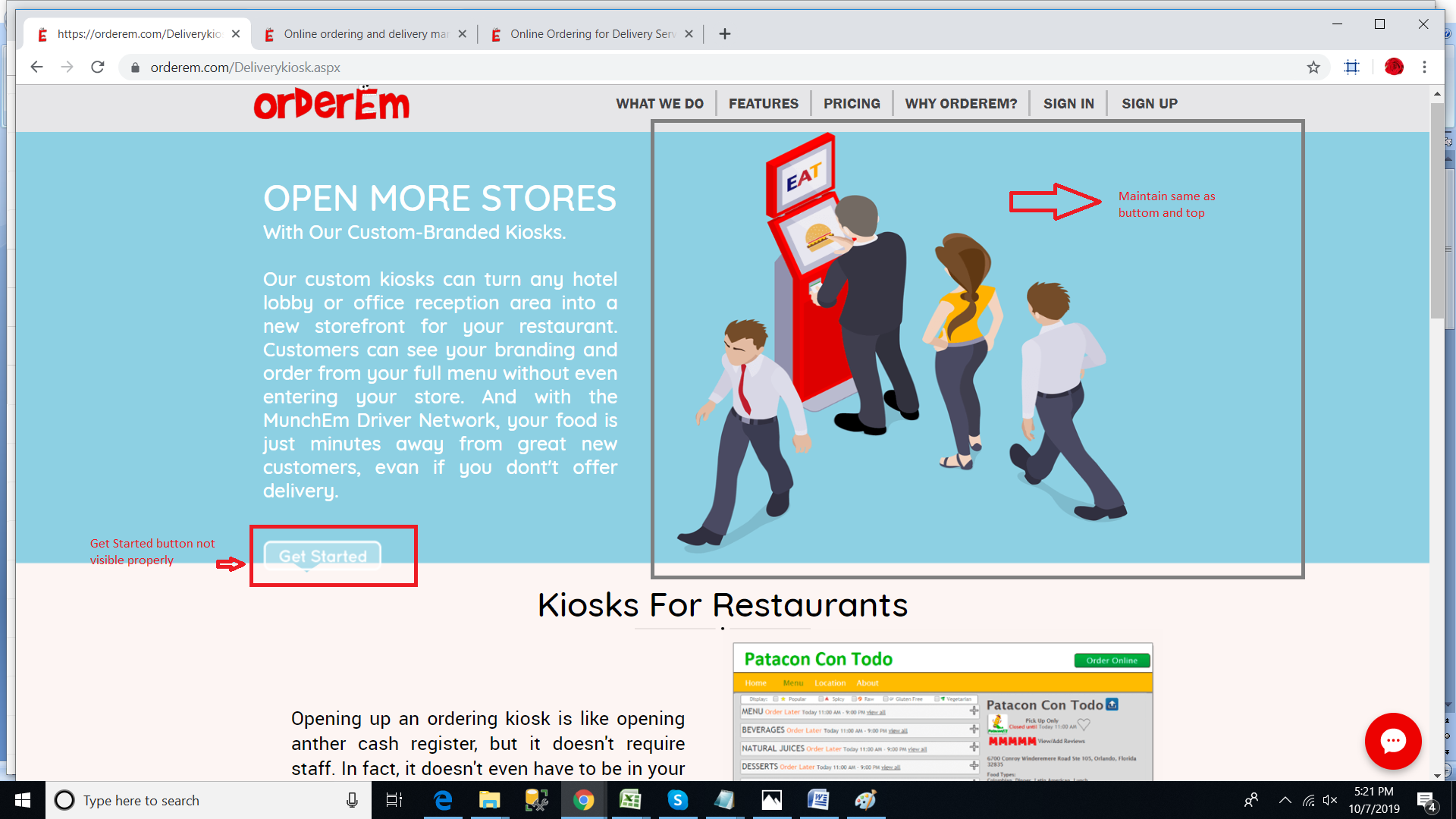Open the Chrome profile avatar

pyautogui.click(x=1394, y=67)
